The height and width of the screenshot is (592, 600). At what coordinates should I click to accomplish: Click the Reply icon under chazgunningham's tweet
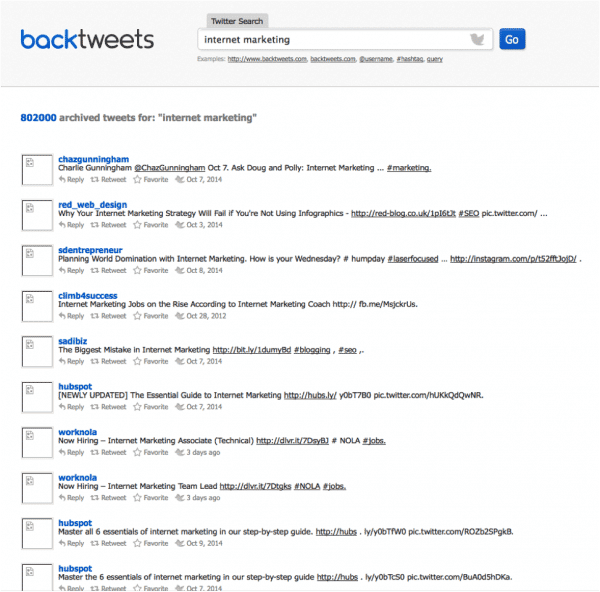click(62, 179)
